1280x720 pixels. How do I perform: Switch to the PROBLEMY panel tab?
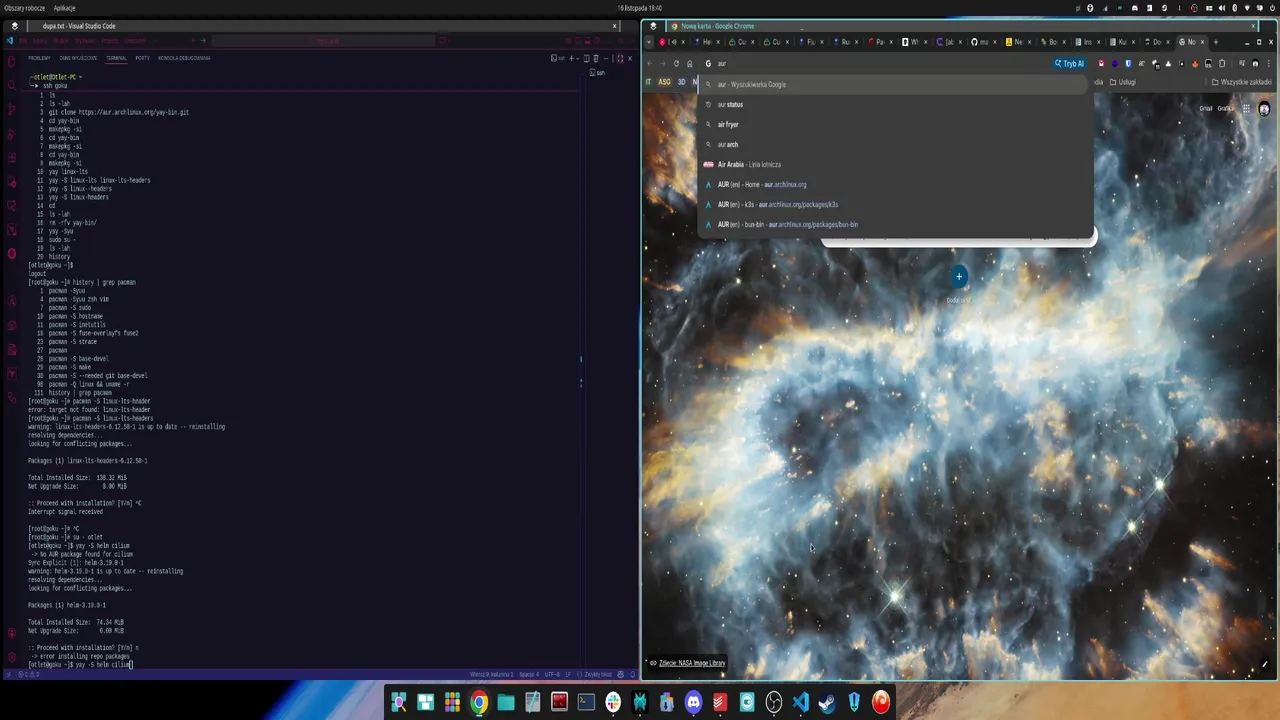click(39, 58)
